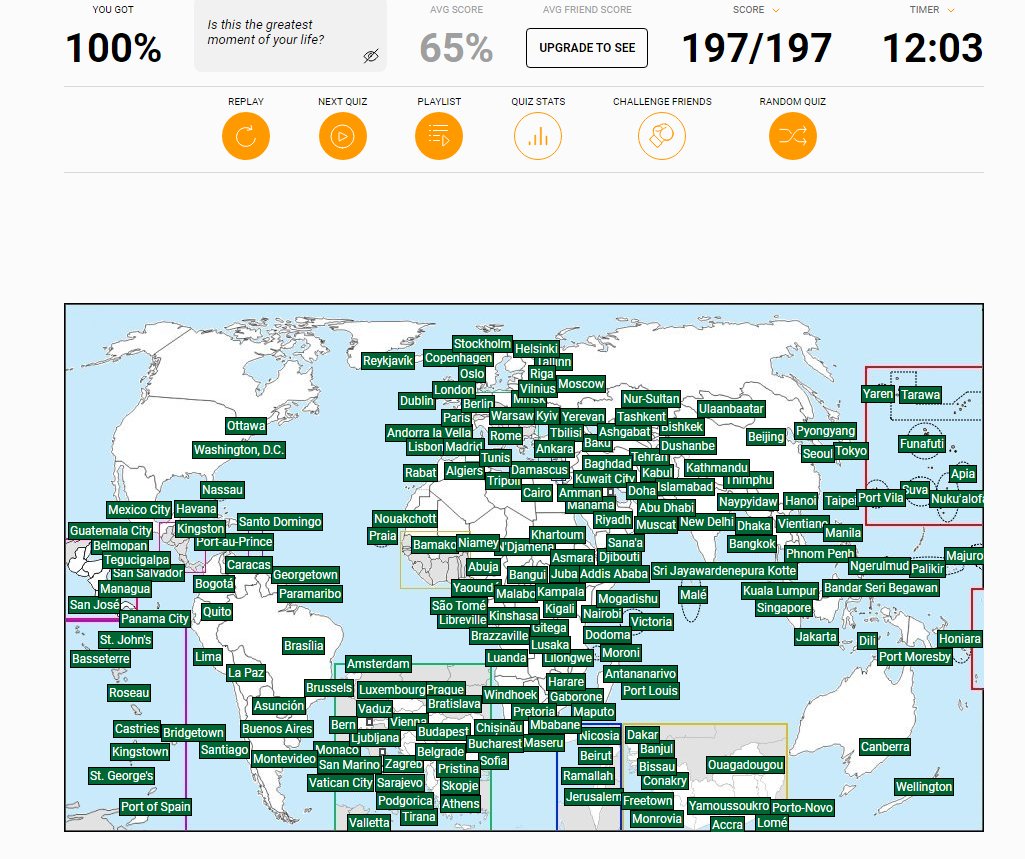Screen dimensions: 1025x859
Task: Click the Andorra la Vella label
Action: (429, 433)
